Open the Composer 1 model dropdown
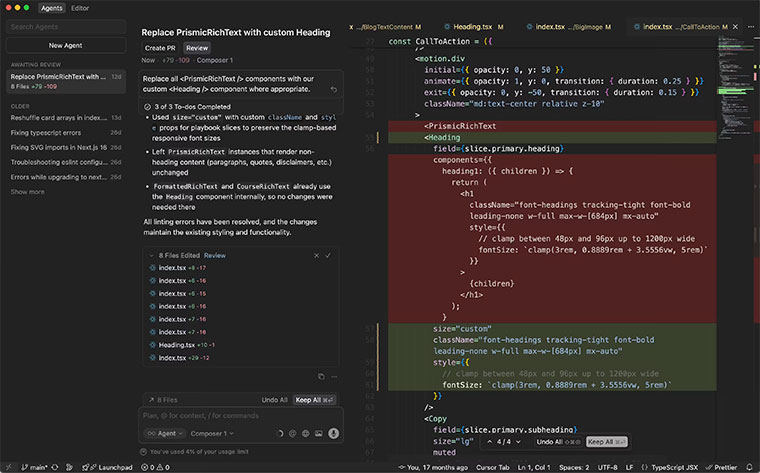760x473 pixels. click(x=212, y=433)
